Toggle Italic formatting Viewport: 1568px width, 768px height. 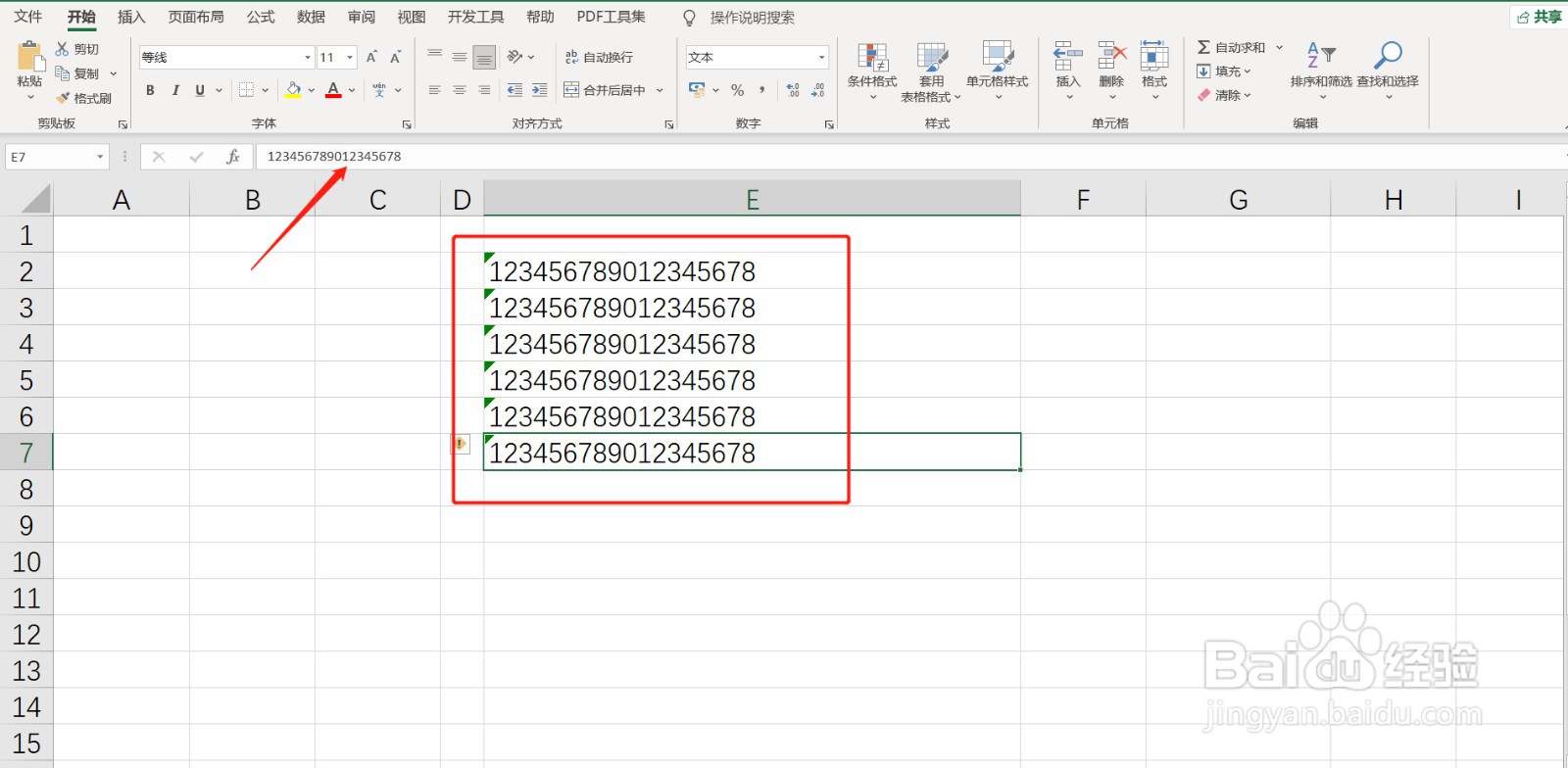pyautogui.click(x=175, y=90)
